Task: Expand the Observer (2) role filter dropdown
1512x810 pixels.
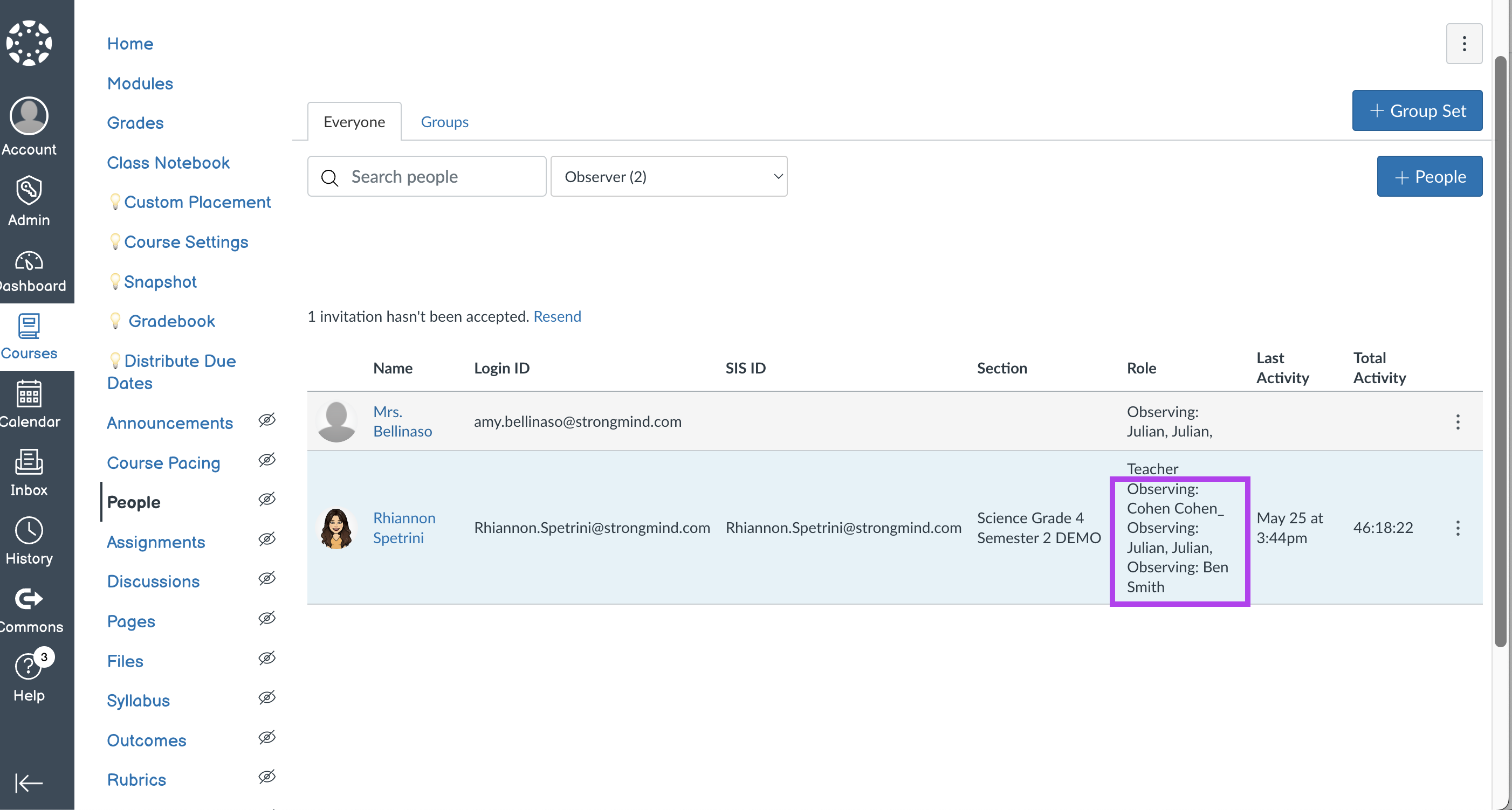Action: coord(669,177)
